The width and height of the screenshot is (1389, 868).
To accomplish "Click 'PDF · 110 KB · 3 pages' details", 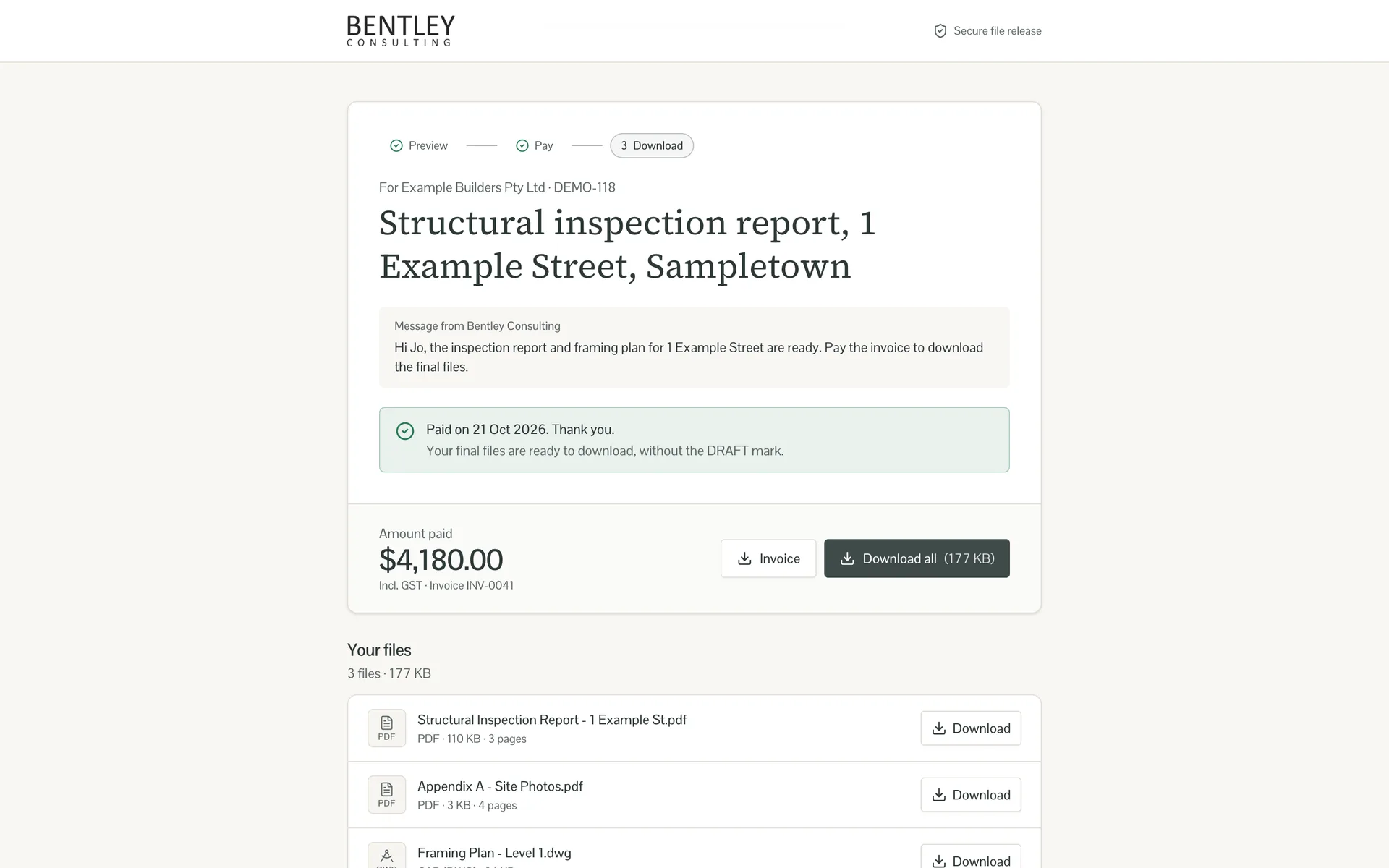I will click(472, 739).
